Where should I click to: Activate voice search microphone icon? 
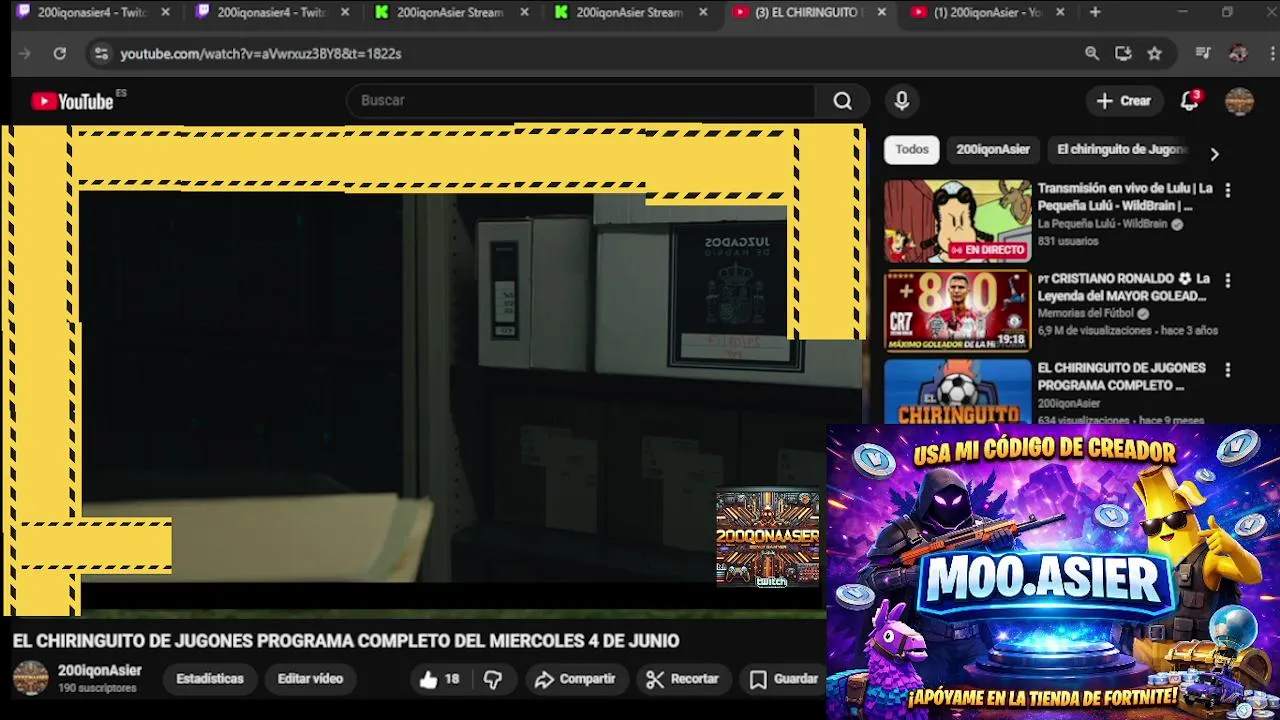(x=902, y=101)
